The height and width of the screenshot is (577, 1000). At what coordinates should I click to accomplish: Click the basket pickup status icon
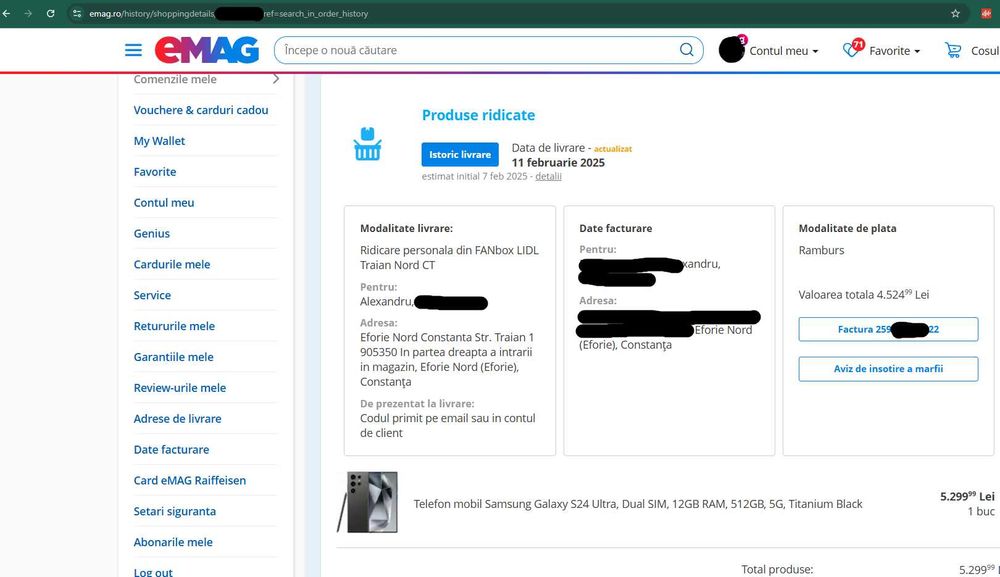tap(367, 144)
